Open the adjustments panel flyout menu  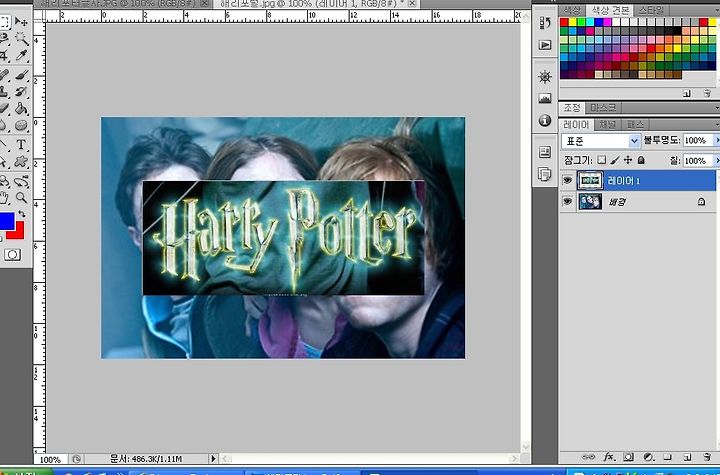coord(717,108)
